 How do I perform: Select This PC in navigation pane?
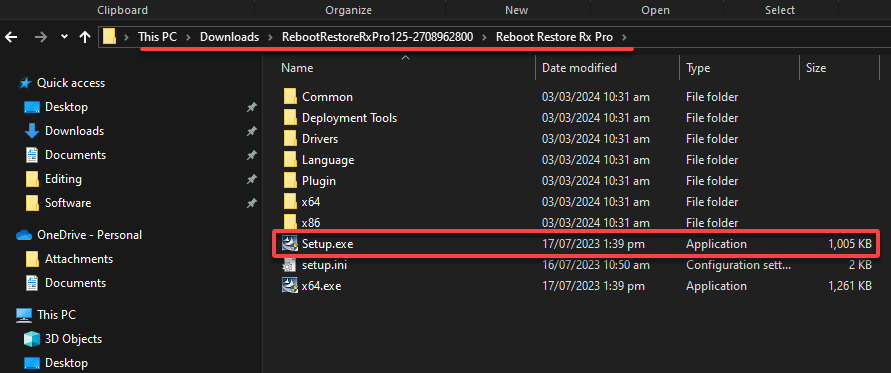[56, 314]
